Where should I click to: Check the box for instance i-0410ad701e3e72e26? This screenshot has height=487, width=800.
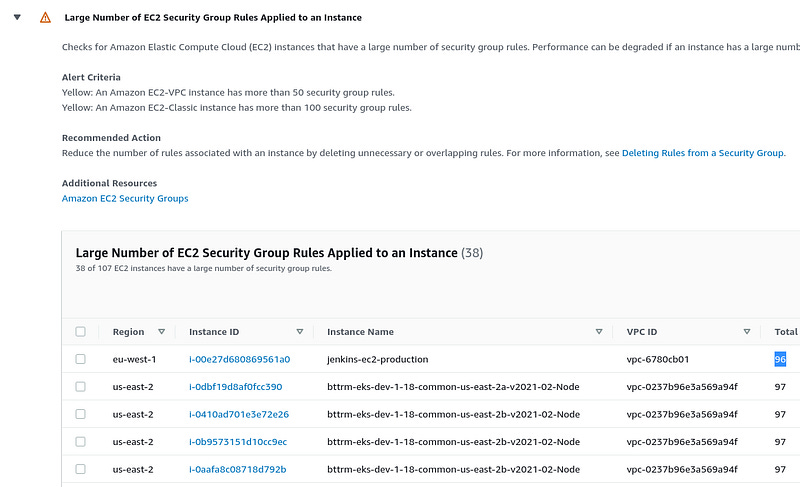coord(81,414)
